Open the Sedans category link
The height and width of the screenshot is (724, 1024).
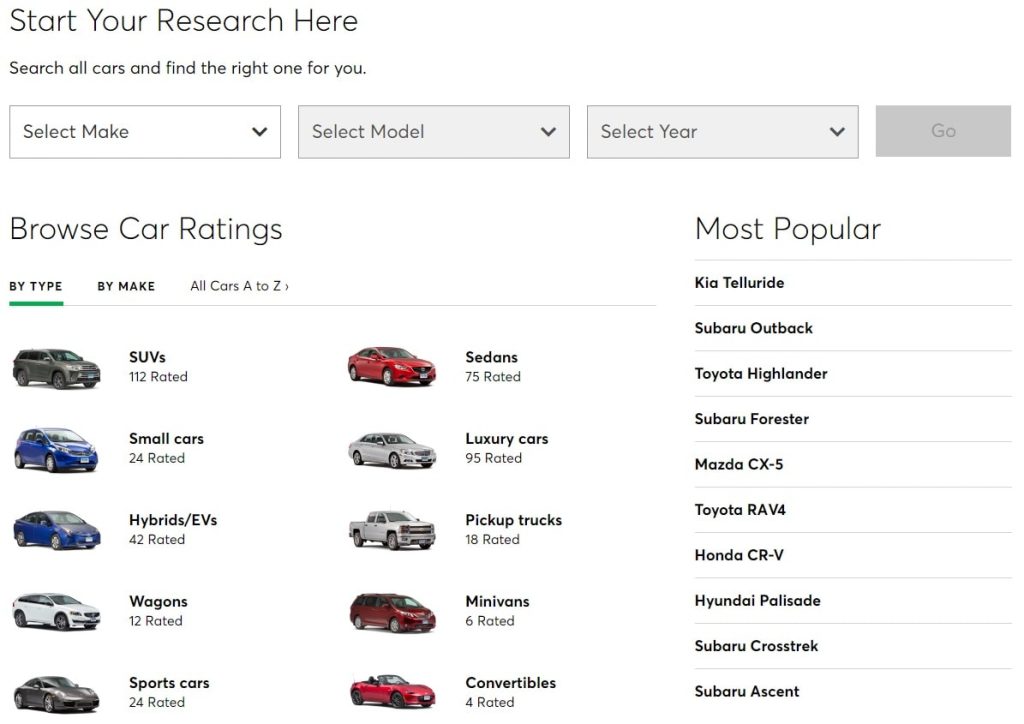click(492, 357)
